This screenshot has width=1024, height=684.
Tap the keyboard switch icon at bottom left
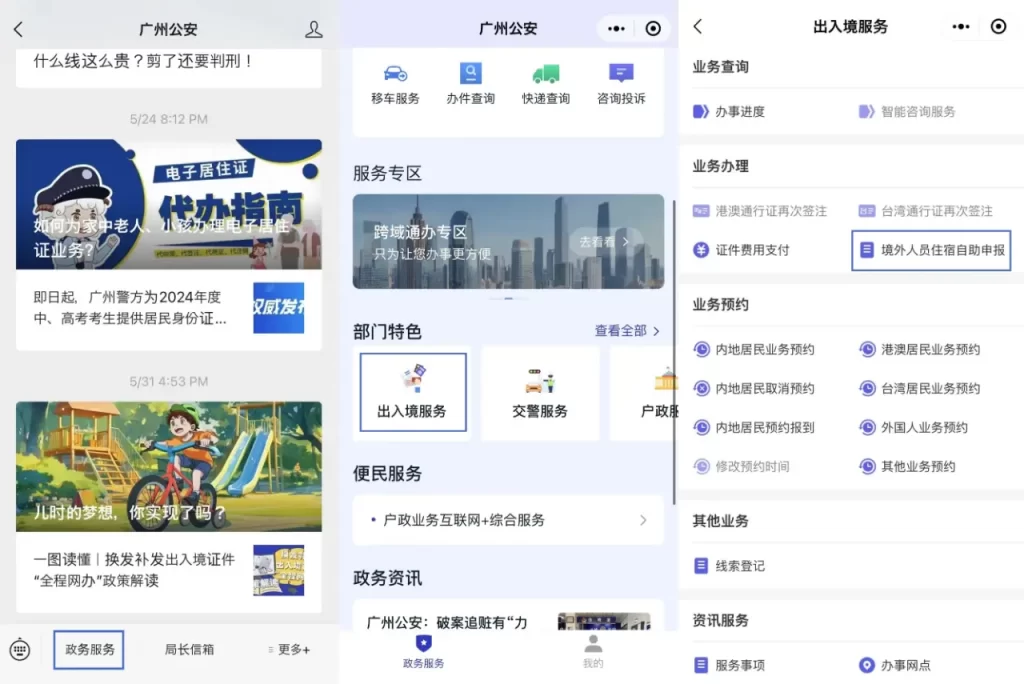click(20, 649)
